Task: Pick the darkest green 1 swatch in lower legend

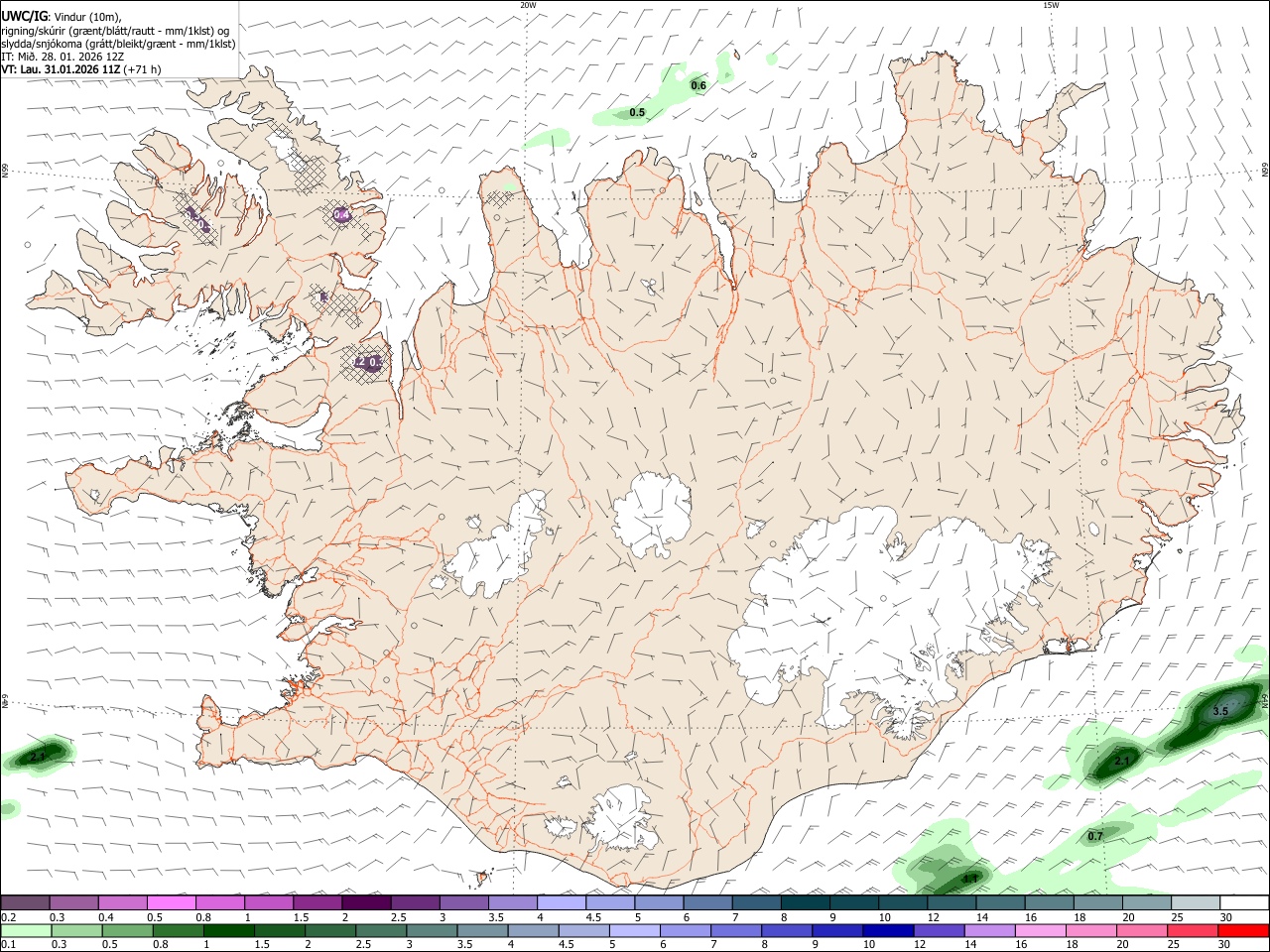Action: (230, 930)
